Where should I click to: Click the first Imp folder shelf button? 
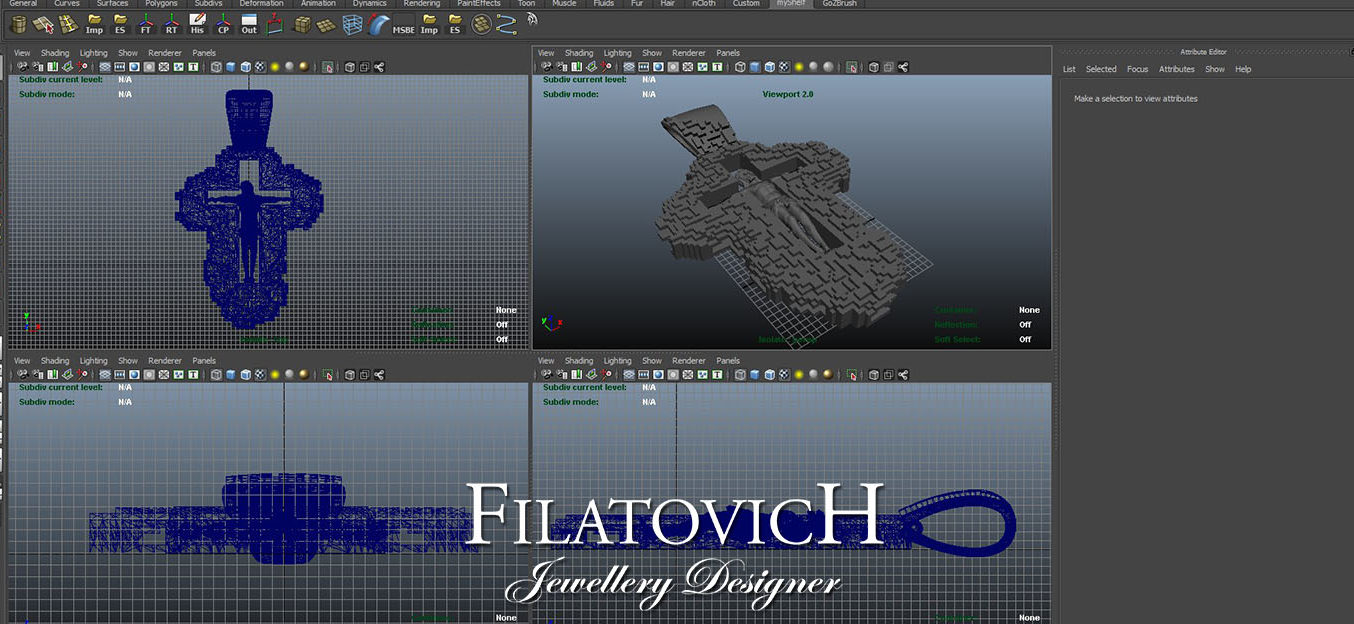(x=94, y=24)
